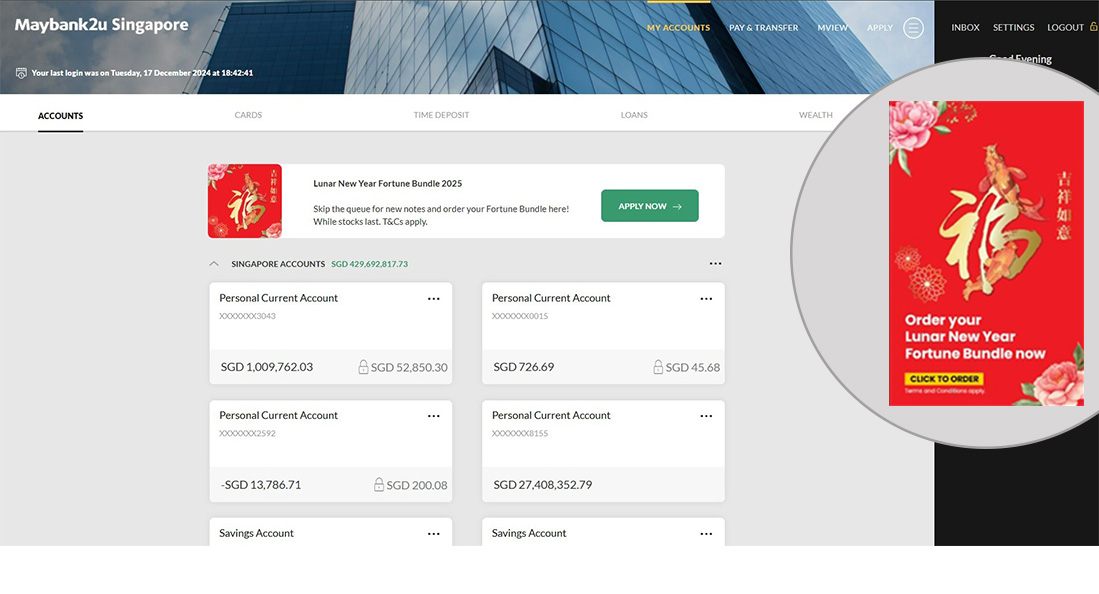Open the Pay & Transfer menu
Image resolution: width=1099 pixels, height=594 pixels.
click(x=763, y=28)
